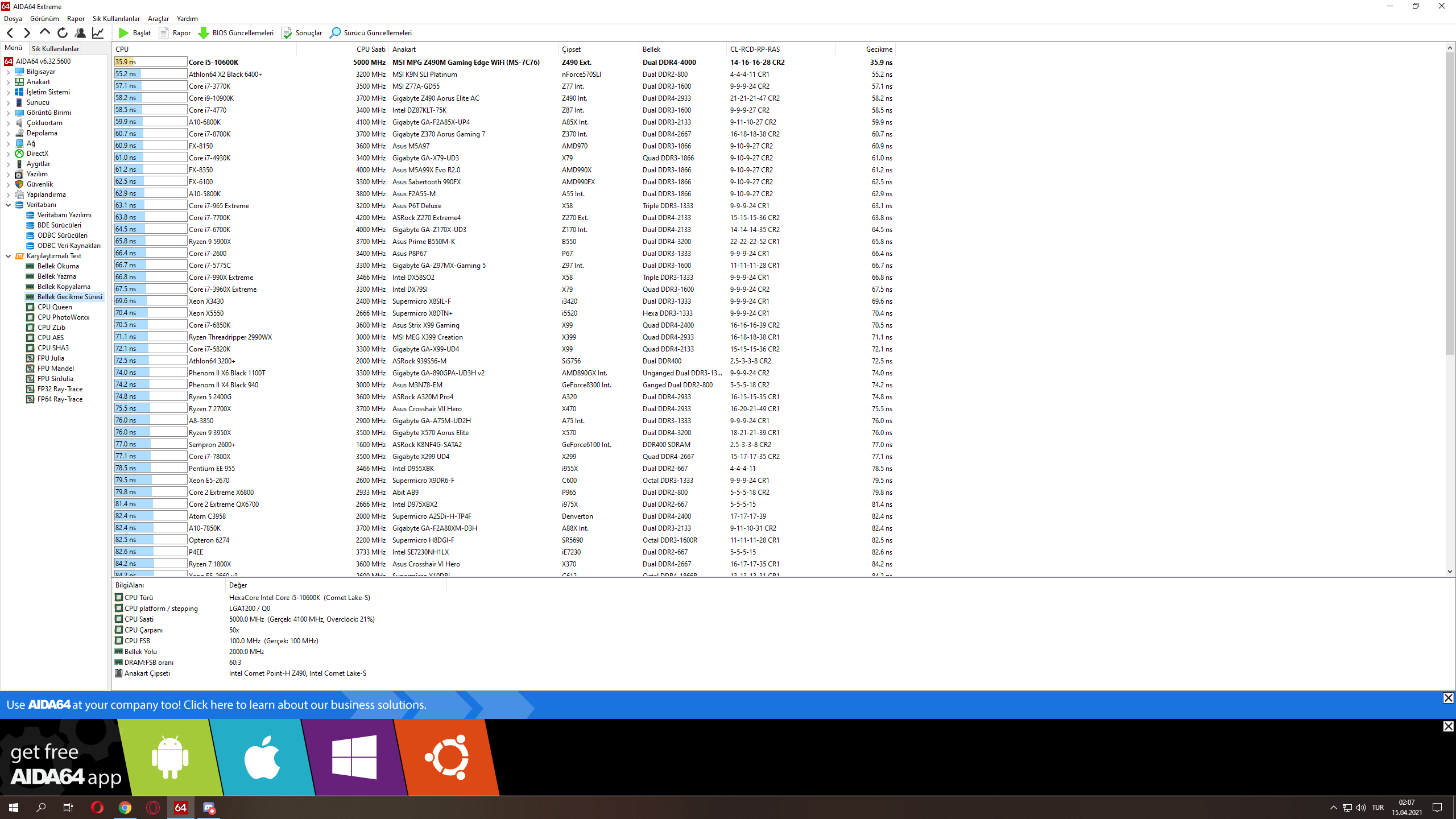Expand the Bilgisayar tree node

tap(8, 72)
